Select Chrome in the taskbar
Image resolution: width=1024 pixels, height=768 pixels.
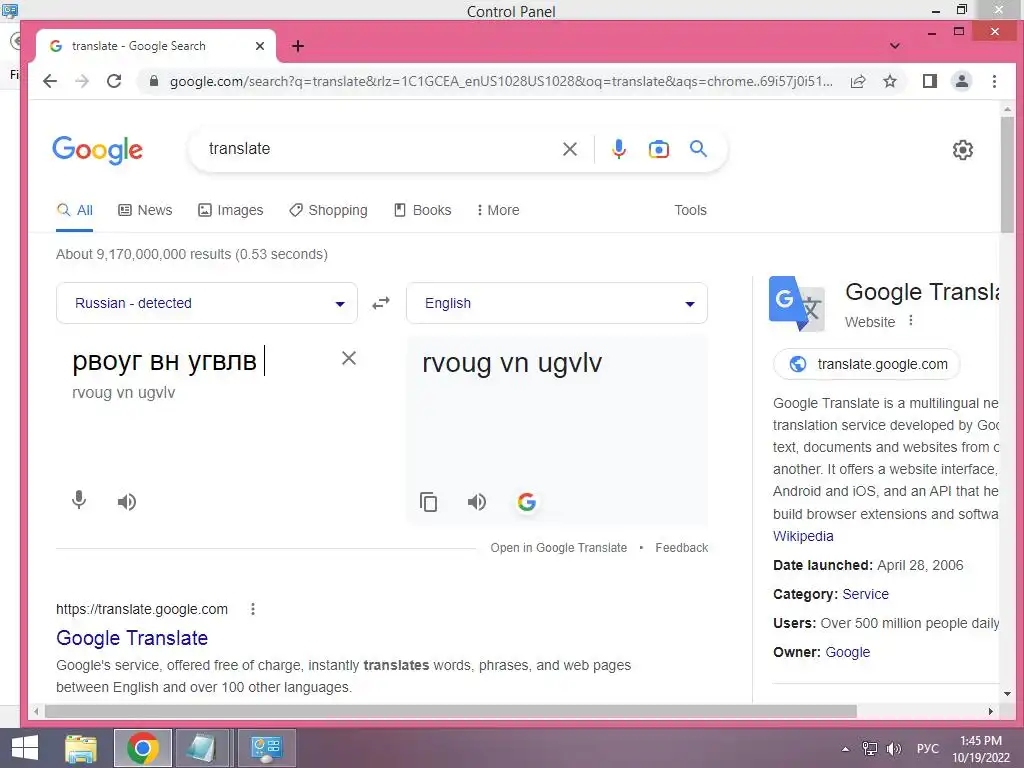(x=143, y=748)
